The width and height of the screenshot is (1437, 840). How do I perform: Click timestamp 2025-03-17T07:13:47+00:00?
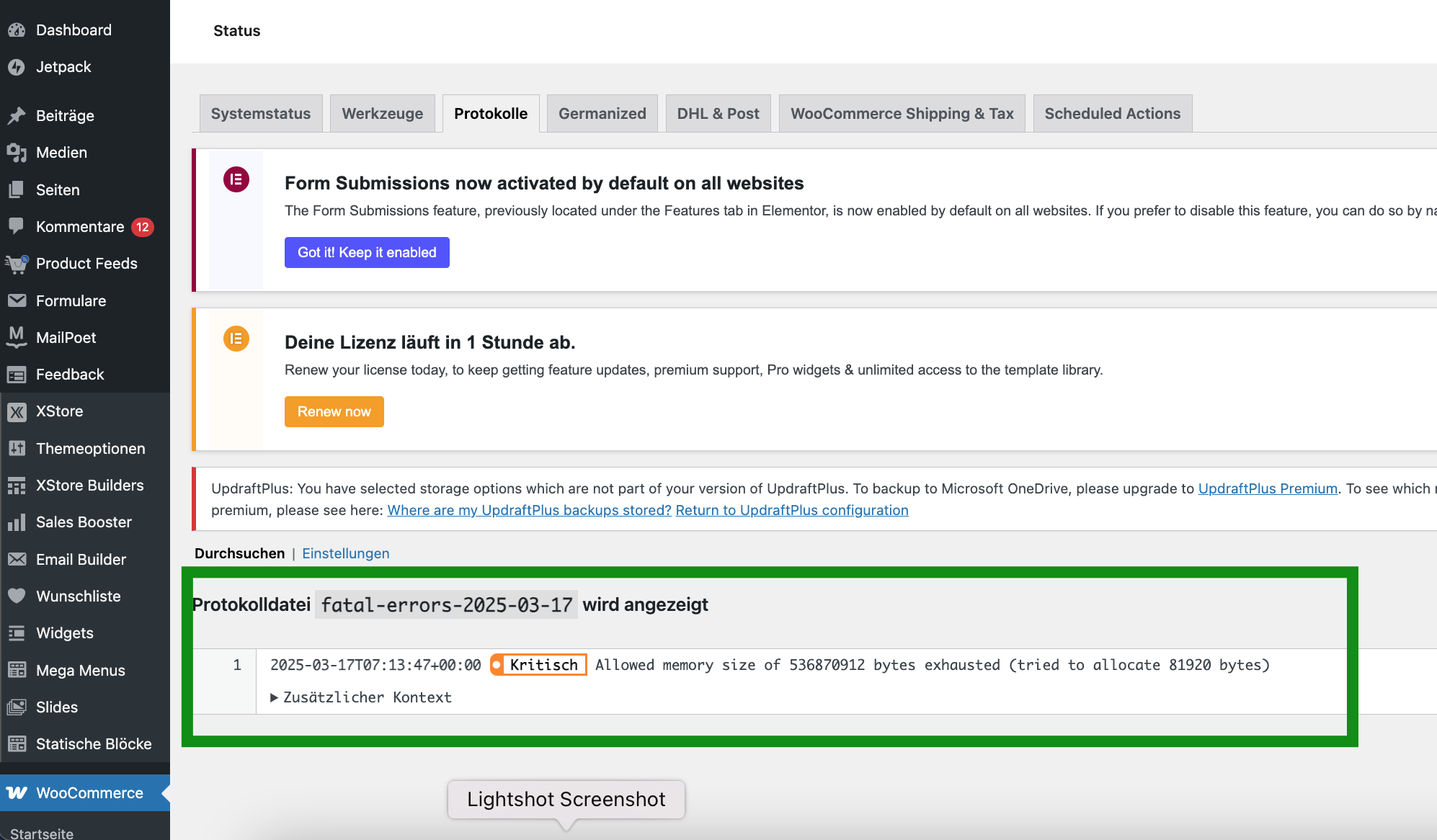(375, 665)
